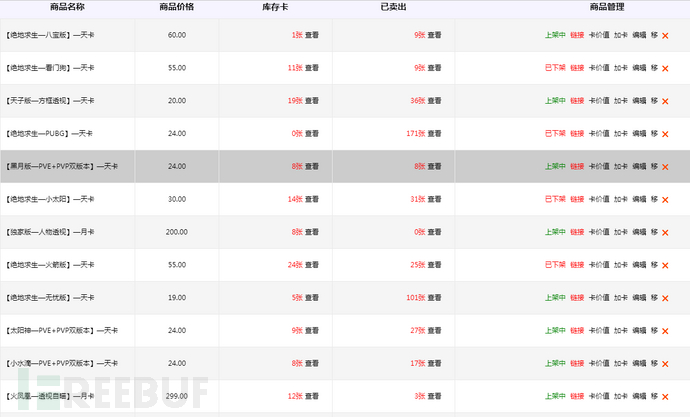The width and height of the screenshot is (690, 417).
Task: Click 编辑 for the 八宝板 product
Action: (639, 35)
